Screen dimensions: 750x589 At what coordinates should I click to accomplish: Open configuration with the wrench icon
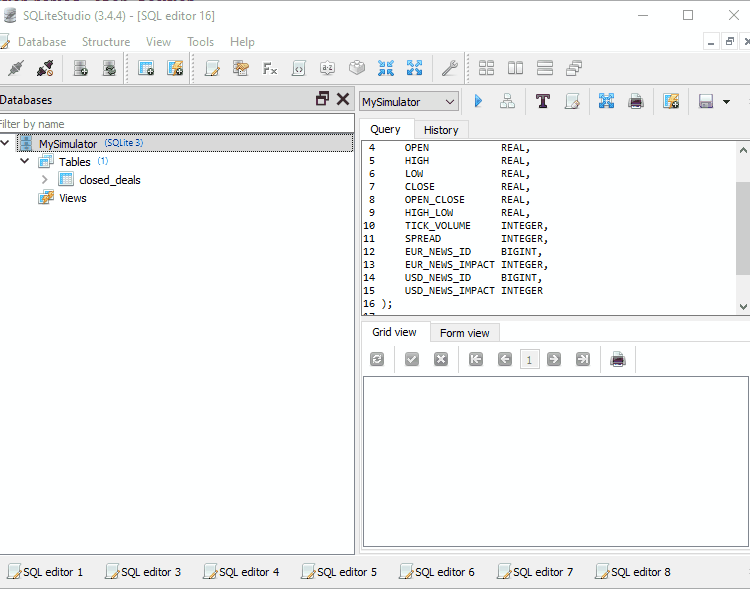point(450,68)
